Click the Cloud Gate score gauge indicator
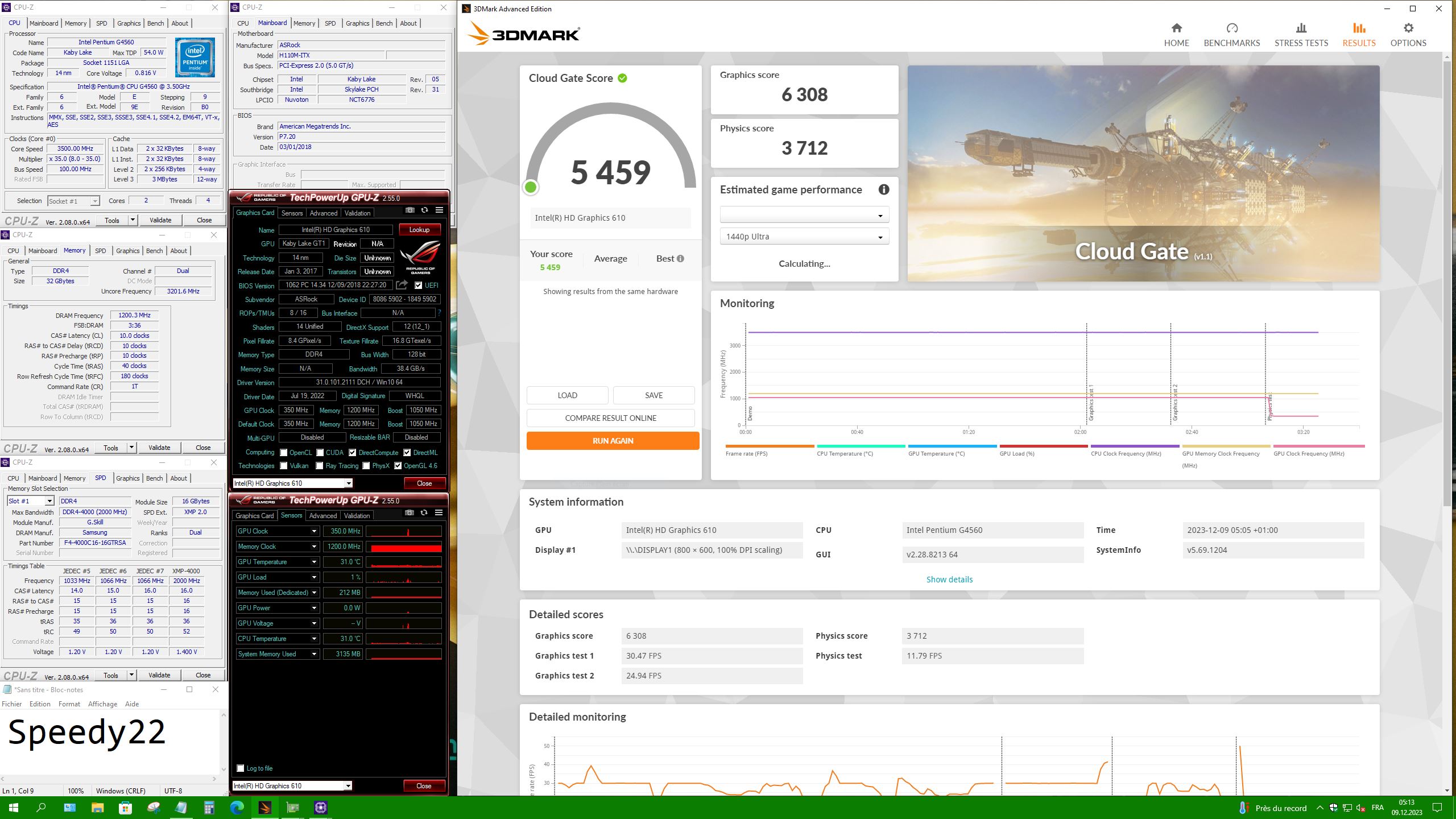 (x=531, y=187)
